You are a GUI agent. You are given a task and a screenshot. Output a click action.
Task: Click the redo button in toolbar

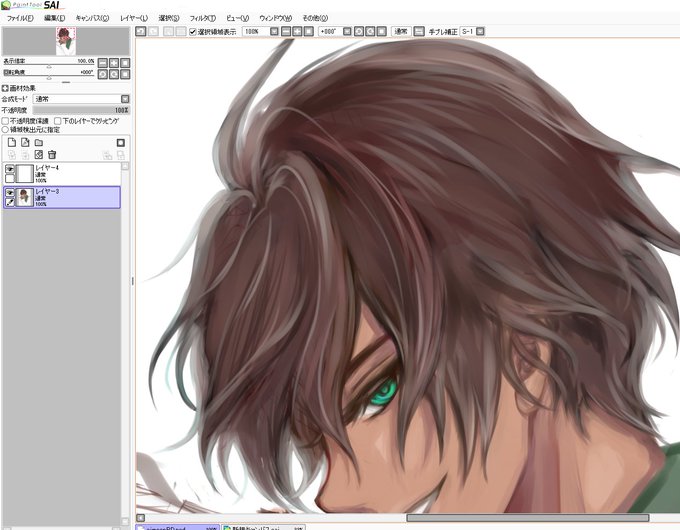[153, 31]
